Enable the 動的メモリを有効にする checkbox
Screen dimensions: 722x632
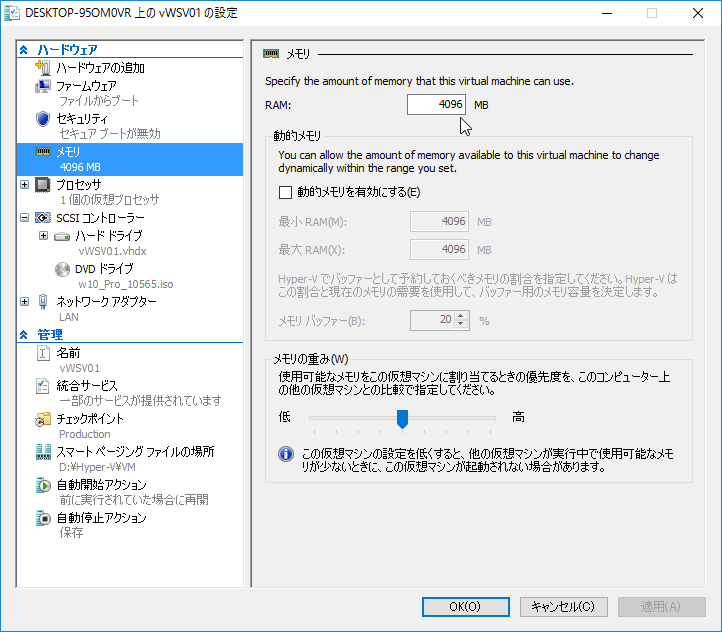(285, 192)
